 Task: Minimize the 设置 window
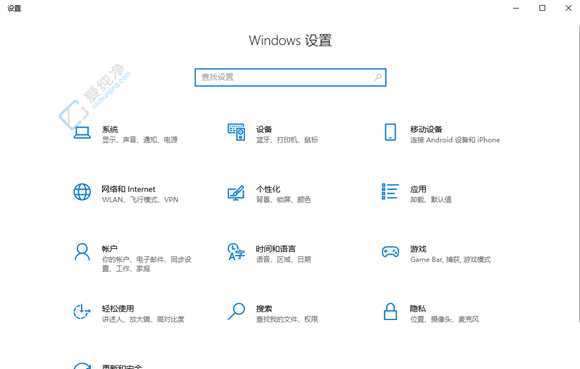516,8
